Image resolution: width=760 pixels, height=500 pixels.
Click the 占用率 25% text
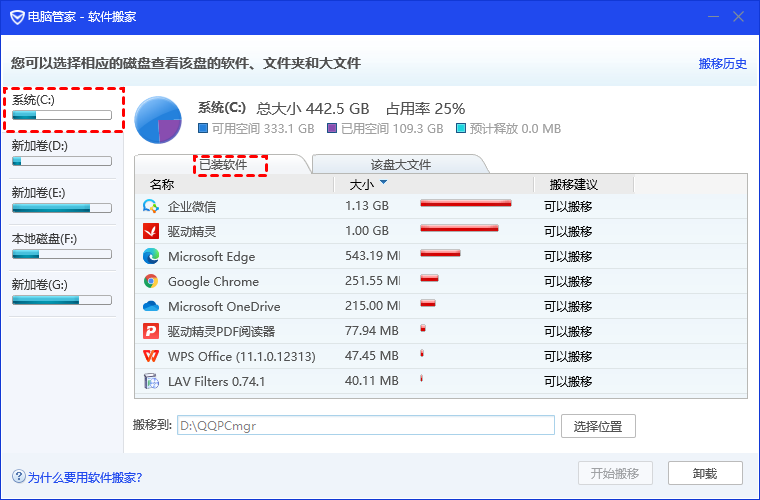click(426, 109)
